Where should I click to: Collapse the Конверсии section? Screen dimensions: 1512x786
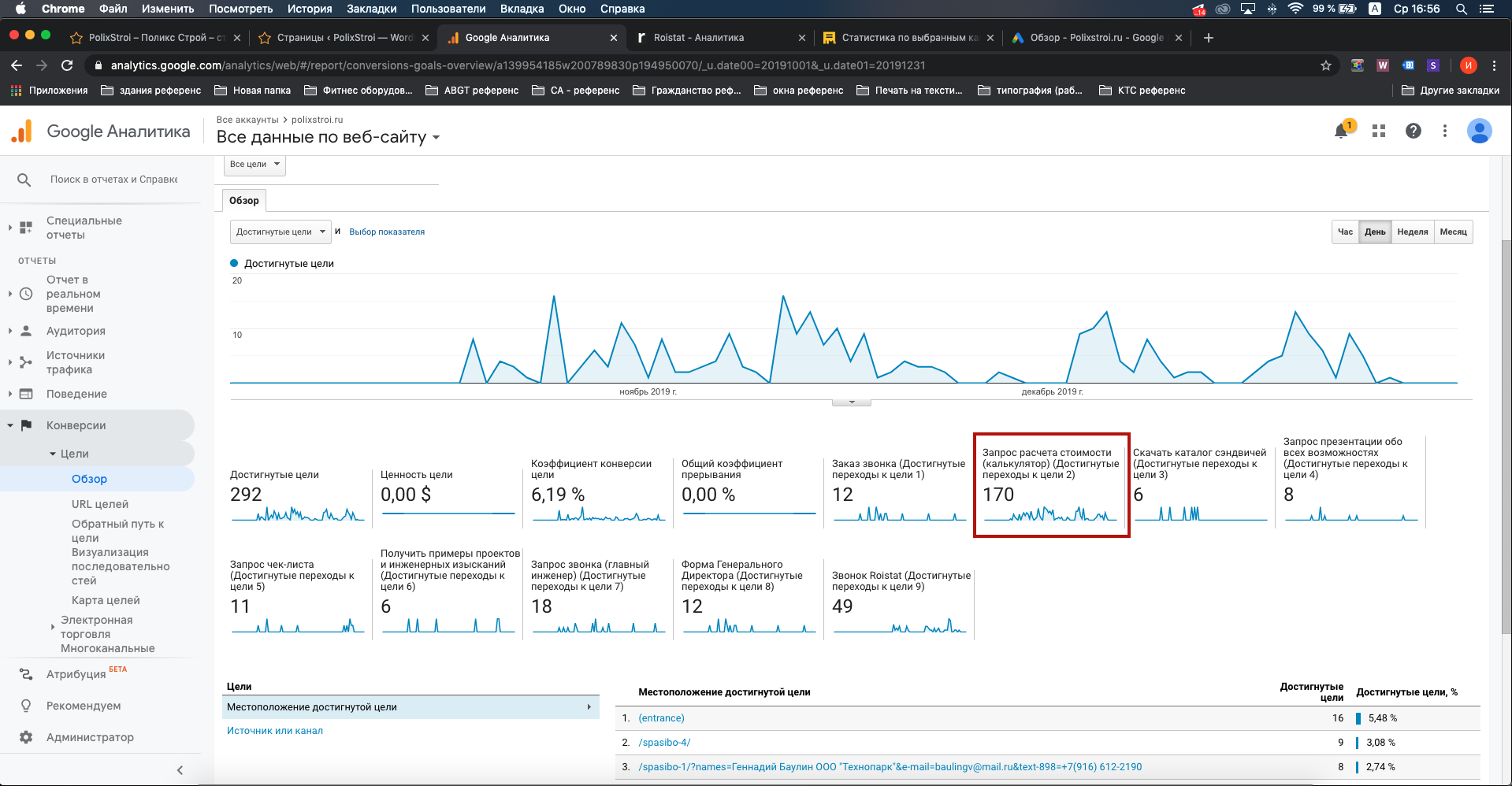click(x=9, y=425)
